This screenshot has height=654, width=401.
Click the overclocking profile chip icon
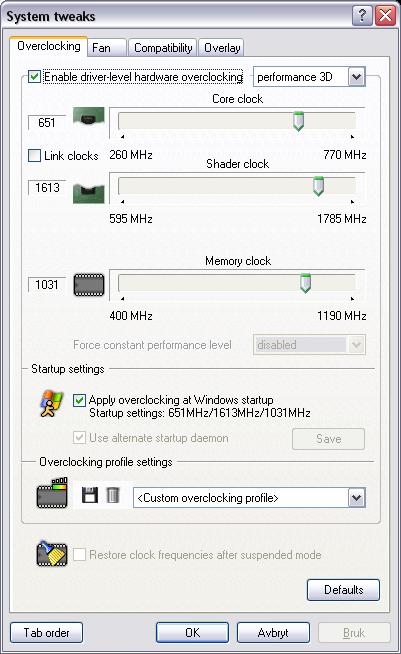pos(52,493)
